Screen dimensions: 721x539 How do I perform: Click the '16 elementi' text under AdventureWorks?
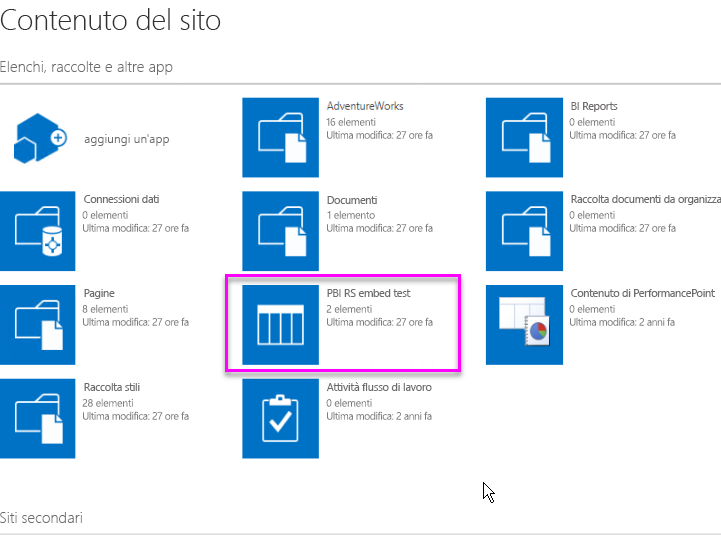tap(351, 122)
